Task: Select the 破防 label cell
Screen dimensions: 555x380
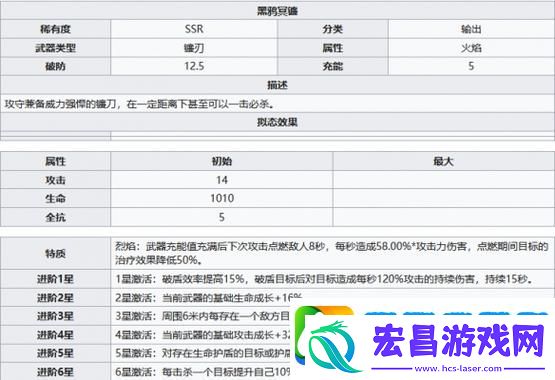Action: coord(55,66)
